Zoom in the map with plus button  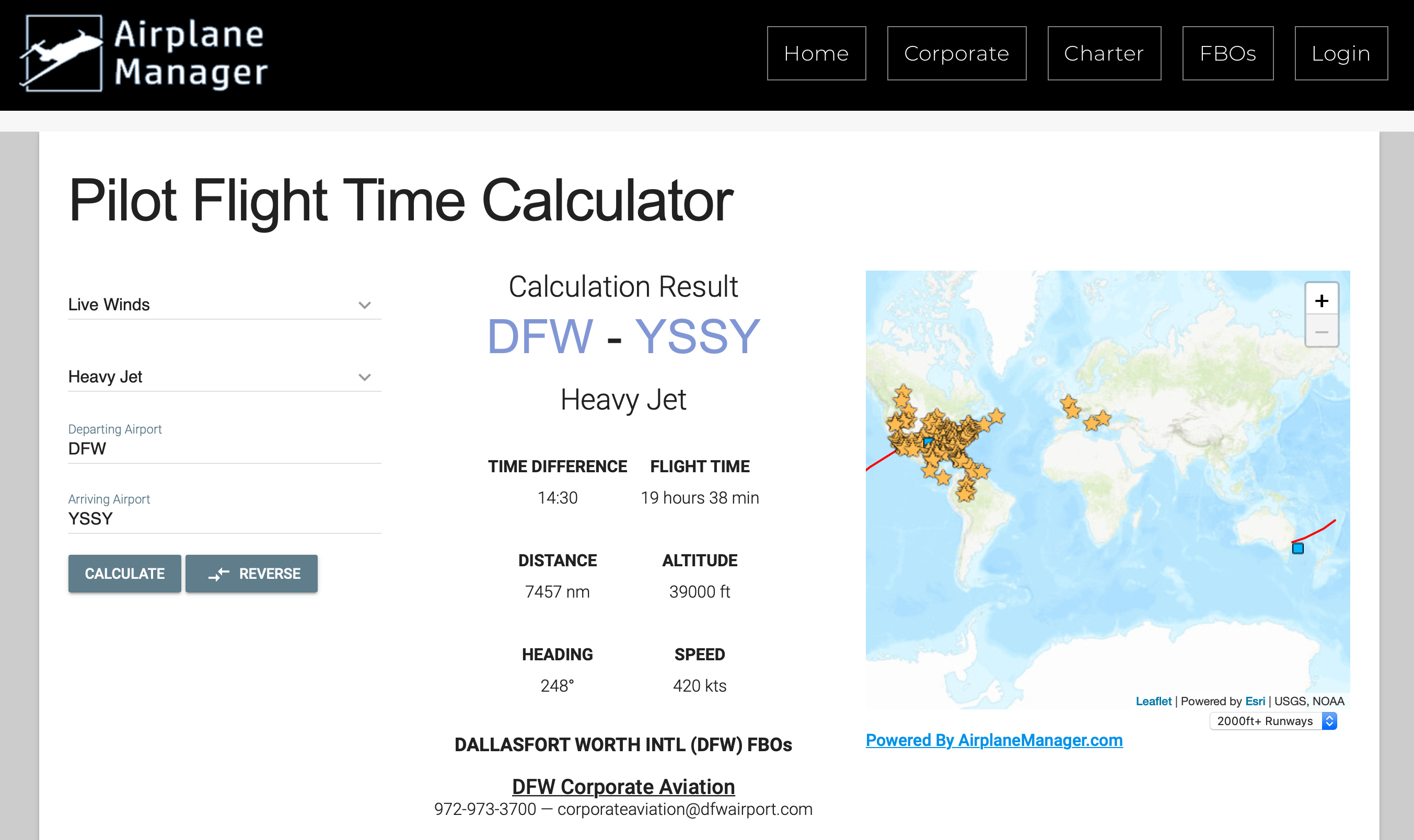pyautogui.click(x=1321, y=300)
